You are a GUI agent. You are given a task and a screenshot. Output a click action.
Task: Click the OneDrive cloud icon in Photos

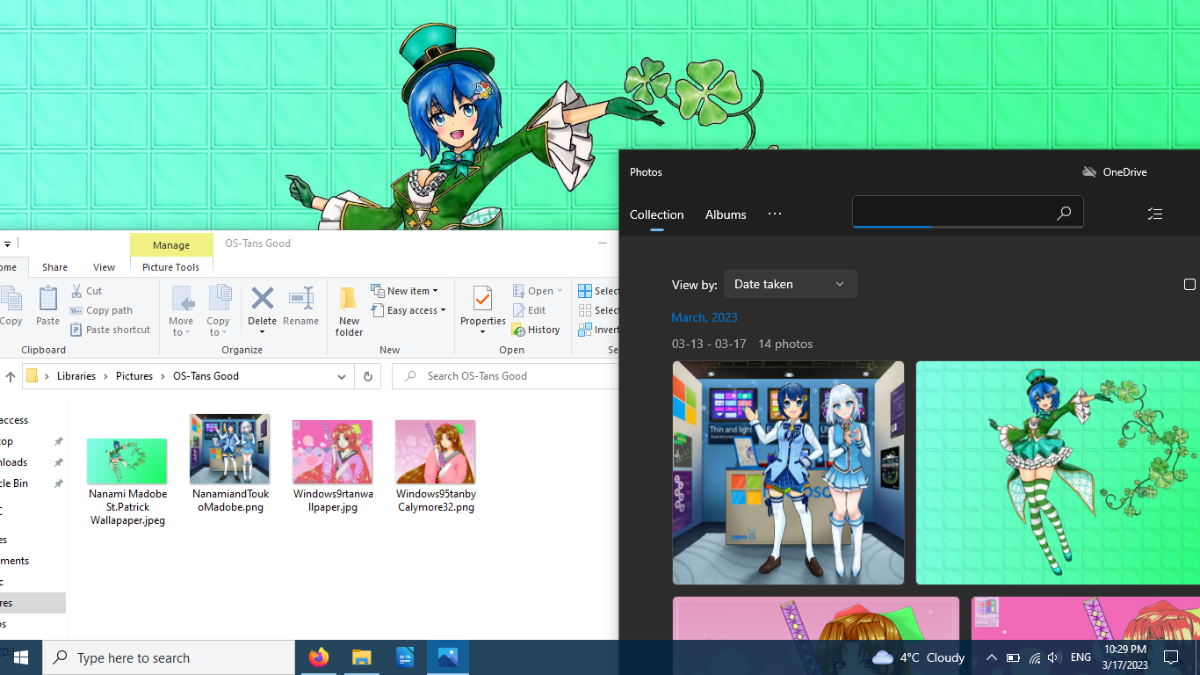pyautogui.click(x=1089, y=172)
